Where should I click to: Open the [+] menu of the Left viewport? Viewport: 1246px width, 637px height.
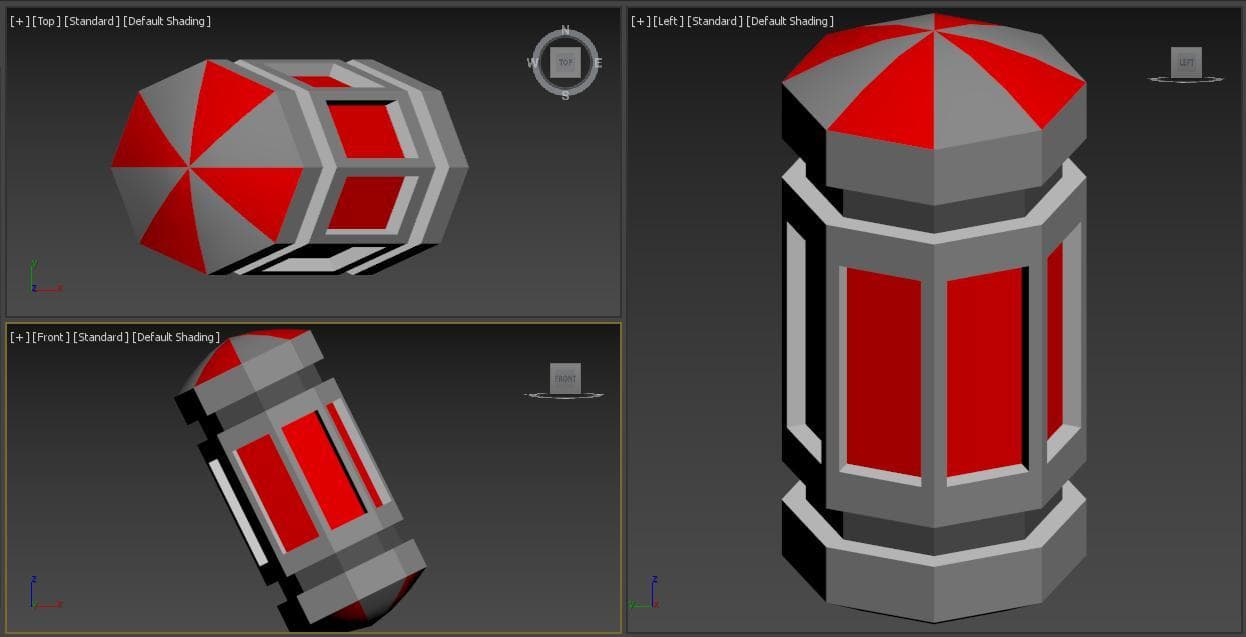tap(641, 21)
